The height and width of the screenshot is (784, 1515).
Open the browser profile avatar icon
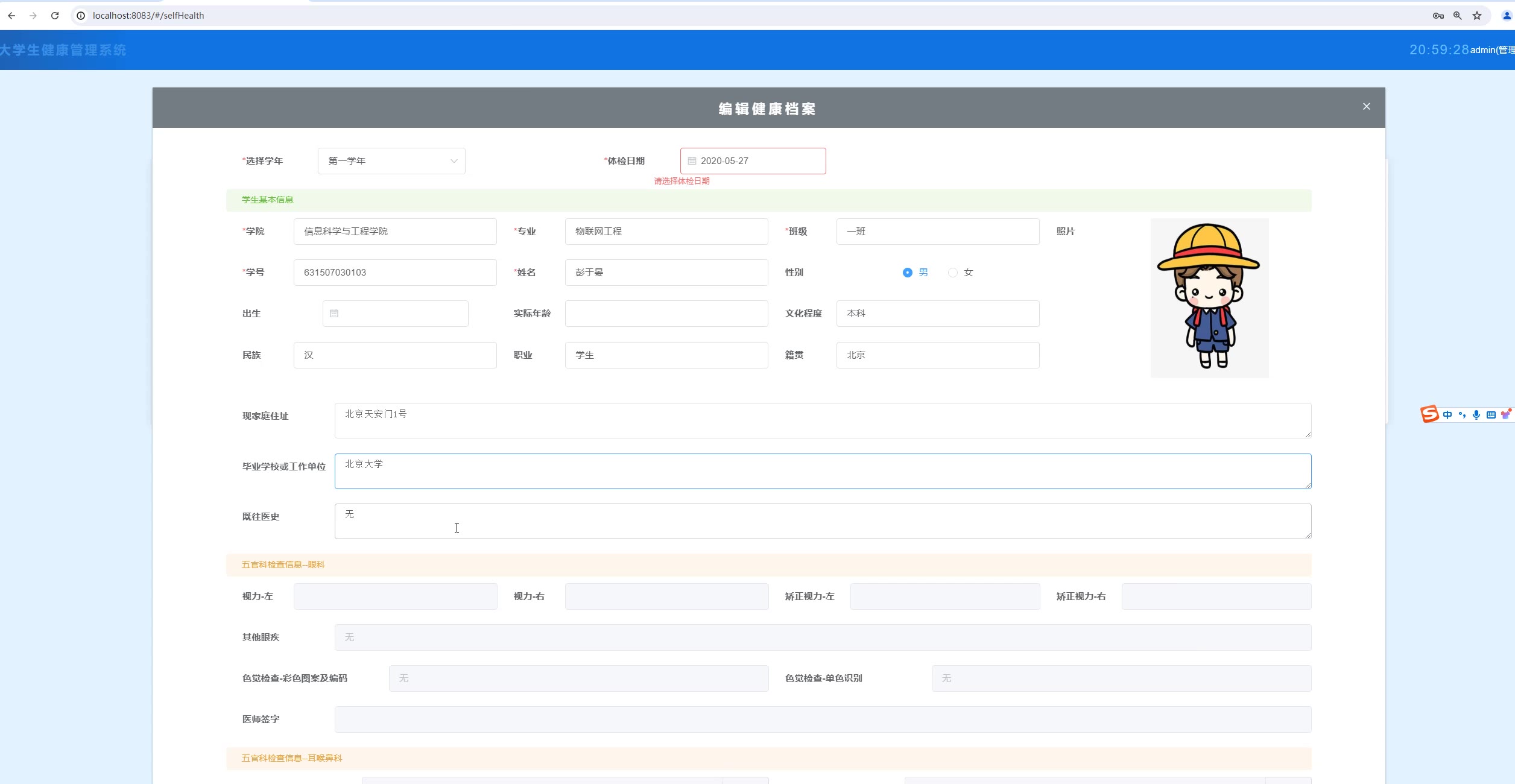[1507, 16]
